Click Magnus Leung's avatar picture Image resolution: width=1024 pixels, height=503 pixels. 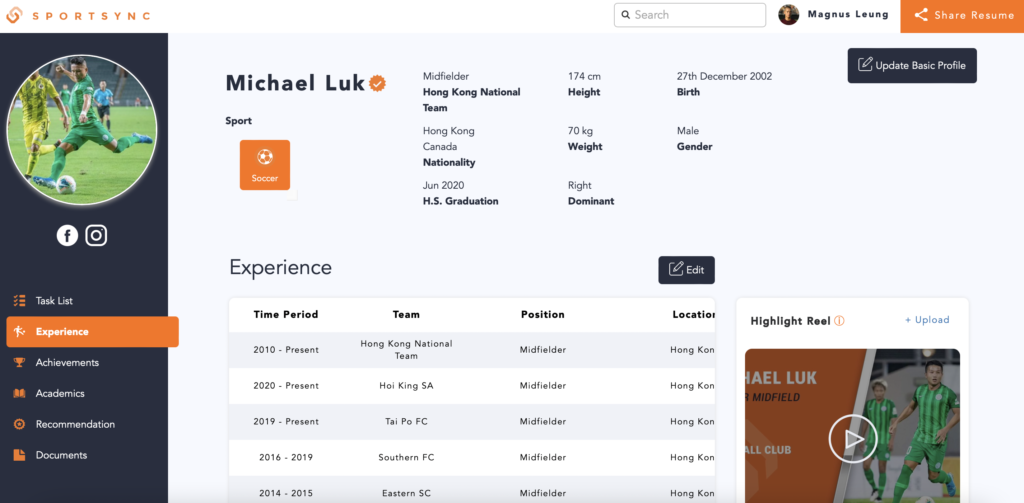pyautogui.click(x=789, y=15)
